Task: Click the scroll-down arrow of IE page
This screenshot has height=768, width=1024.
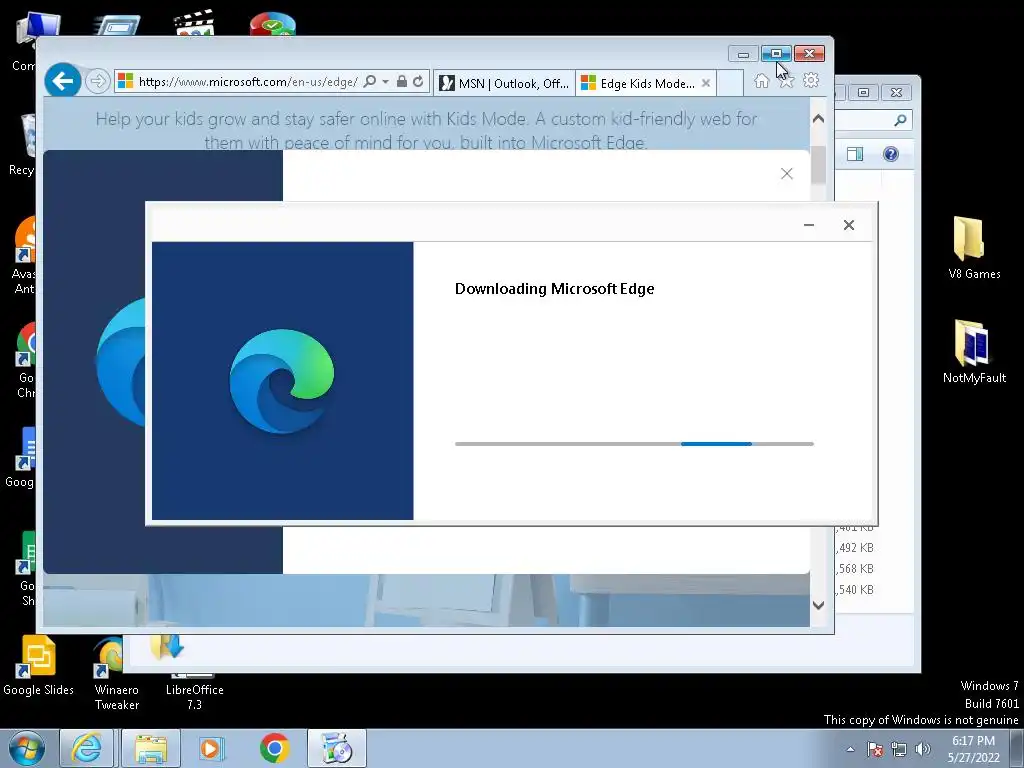Action: (x=818, y=605)
